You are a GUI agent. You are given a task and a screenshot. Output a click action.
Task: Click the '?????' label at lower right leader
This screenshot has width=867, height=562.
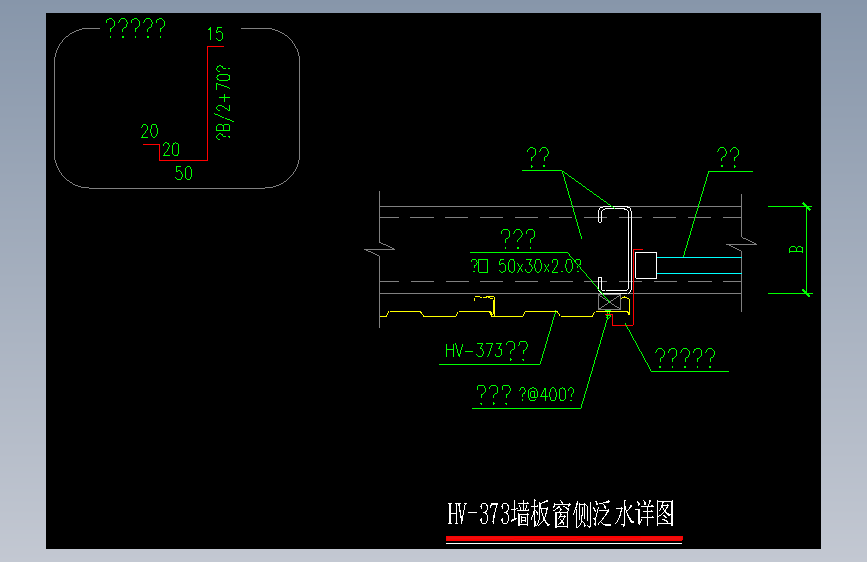[x=685, y=358]
